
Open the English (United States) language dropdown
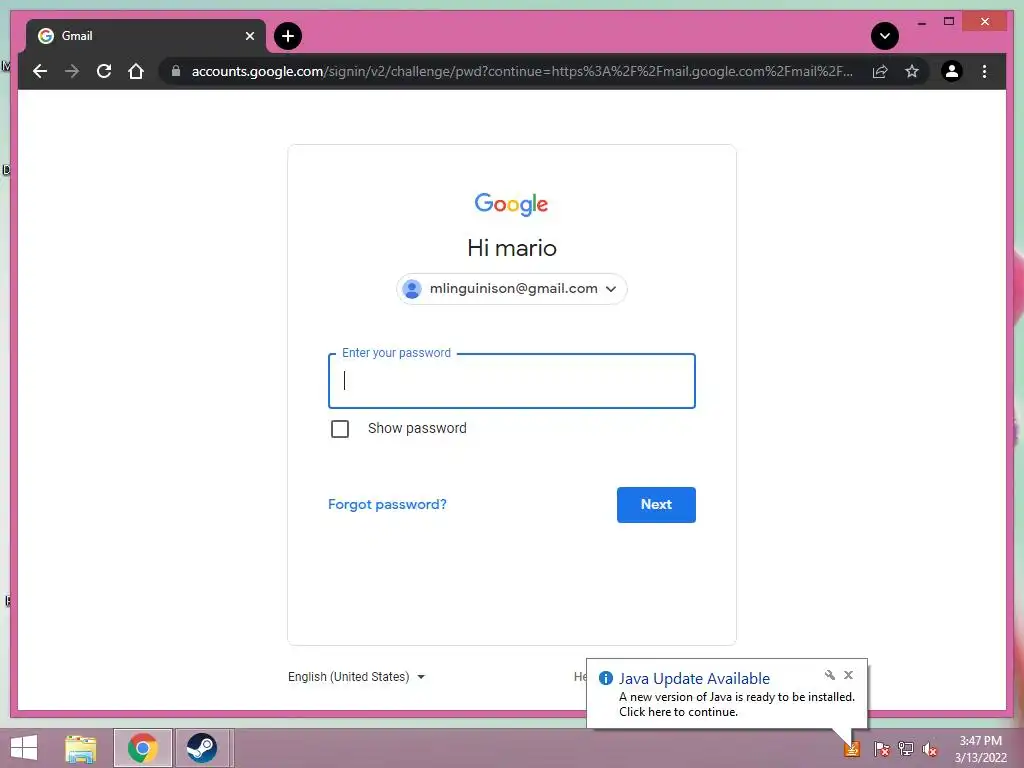(357, 677)
